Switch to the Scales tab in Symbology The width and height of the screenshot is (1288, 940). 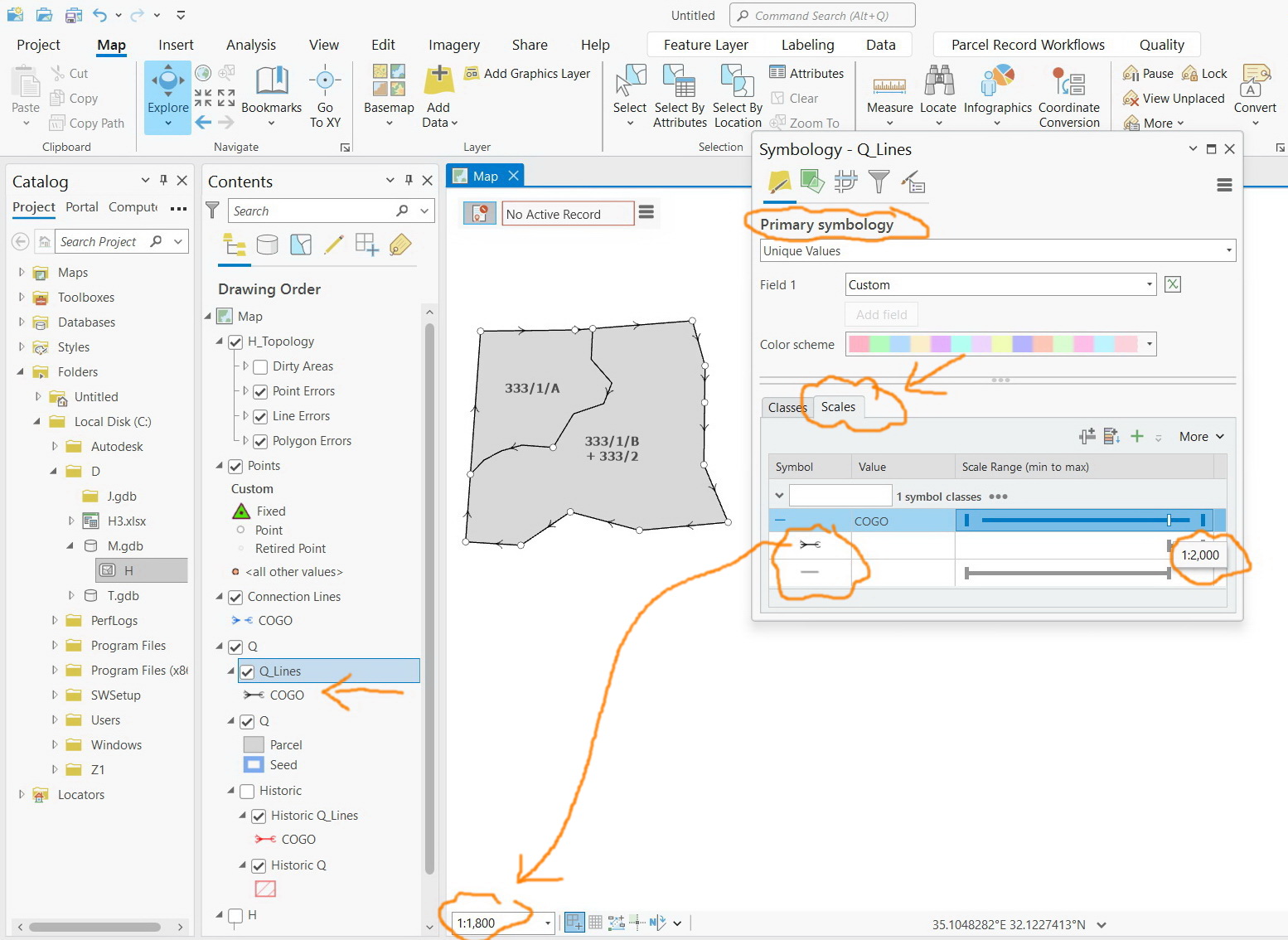tap(837, 407)
